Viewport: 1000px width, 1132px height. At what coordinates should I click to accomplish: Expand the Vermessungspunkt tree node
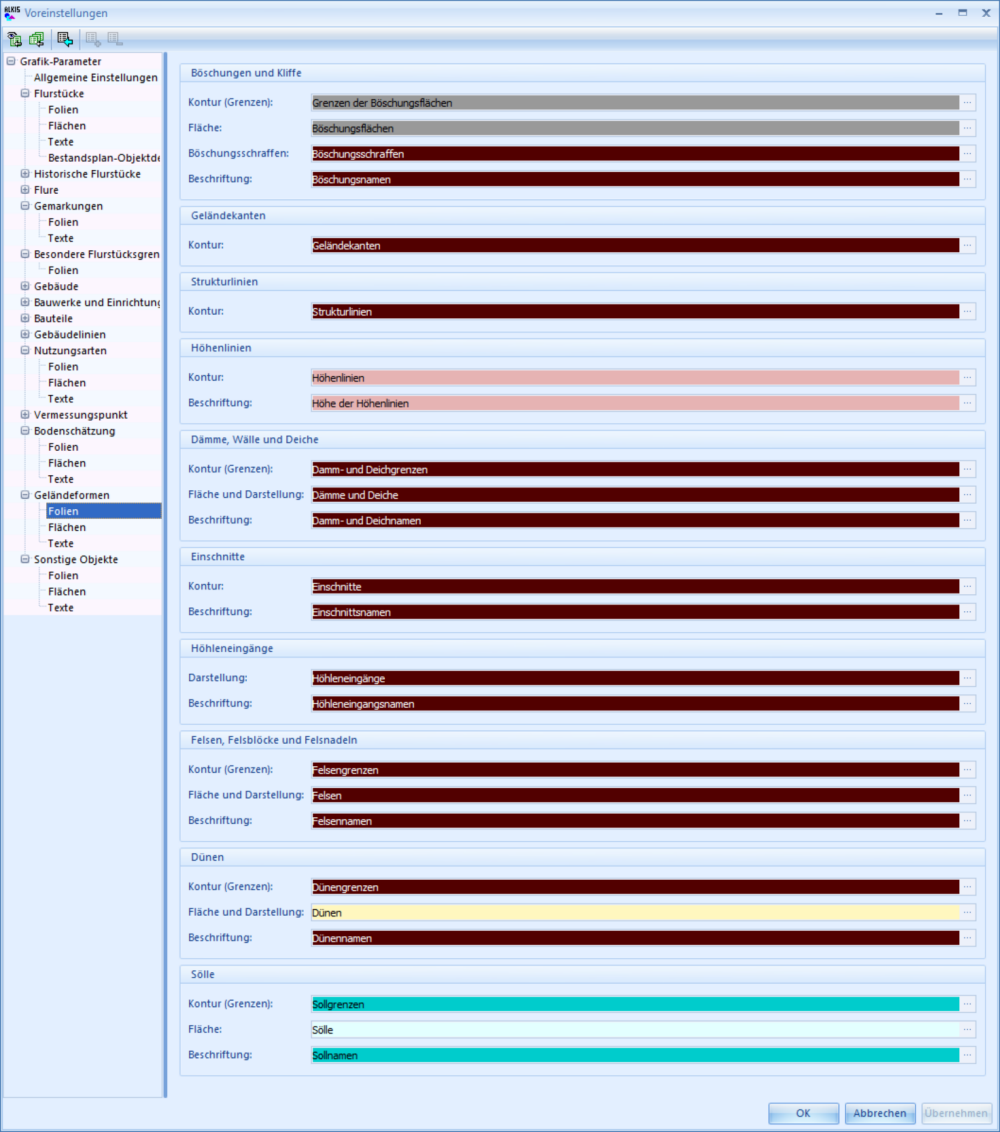click(25, 415)
